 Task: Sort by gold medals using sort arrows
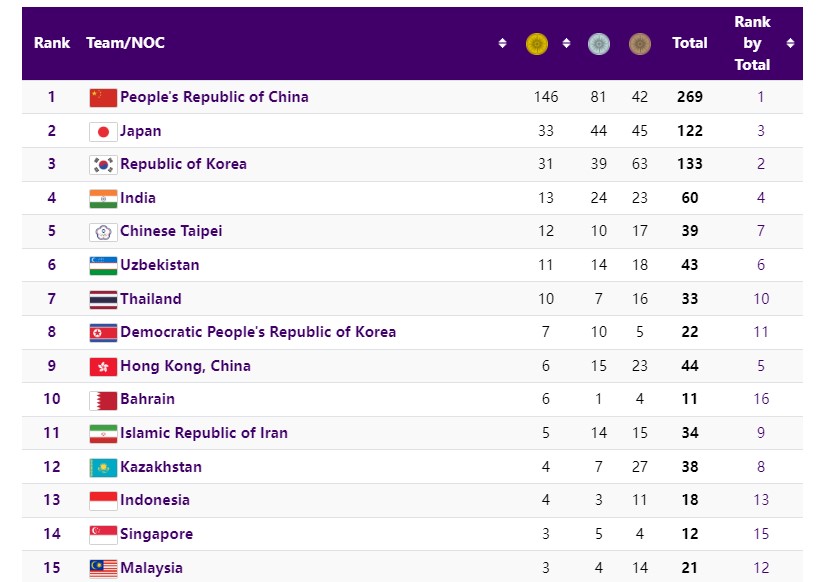[567, 43]
